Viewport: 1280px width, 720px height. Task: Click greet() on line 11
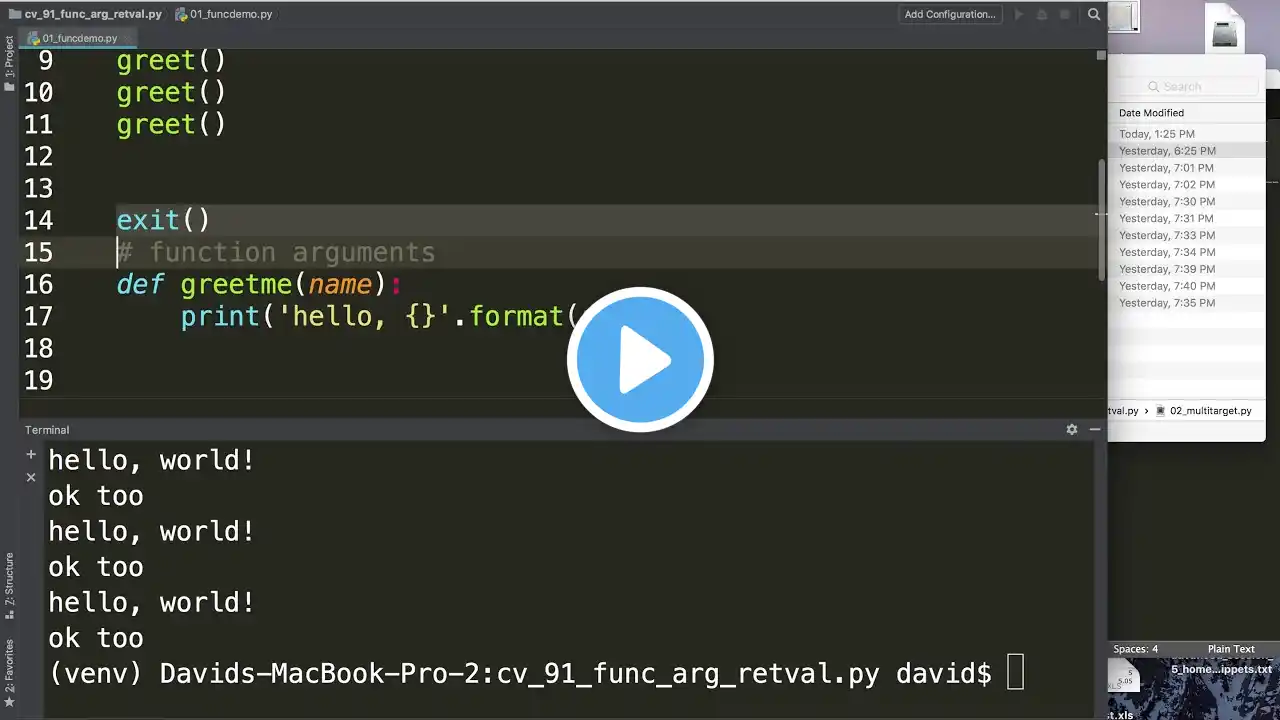(x=171, y=124)
